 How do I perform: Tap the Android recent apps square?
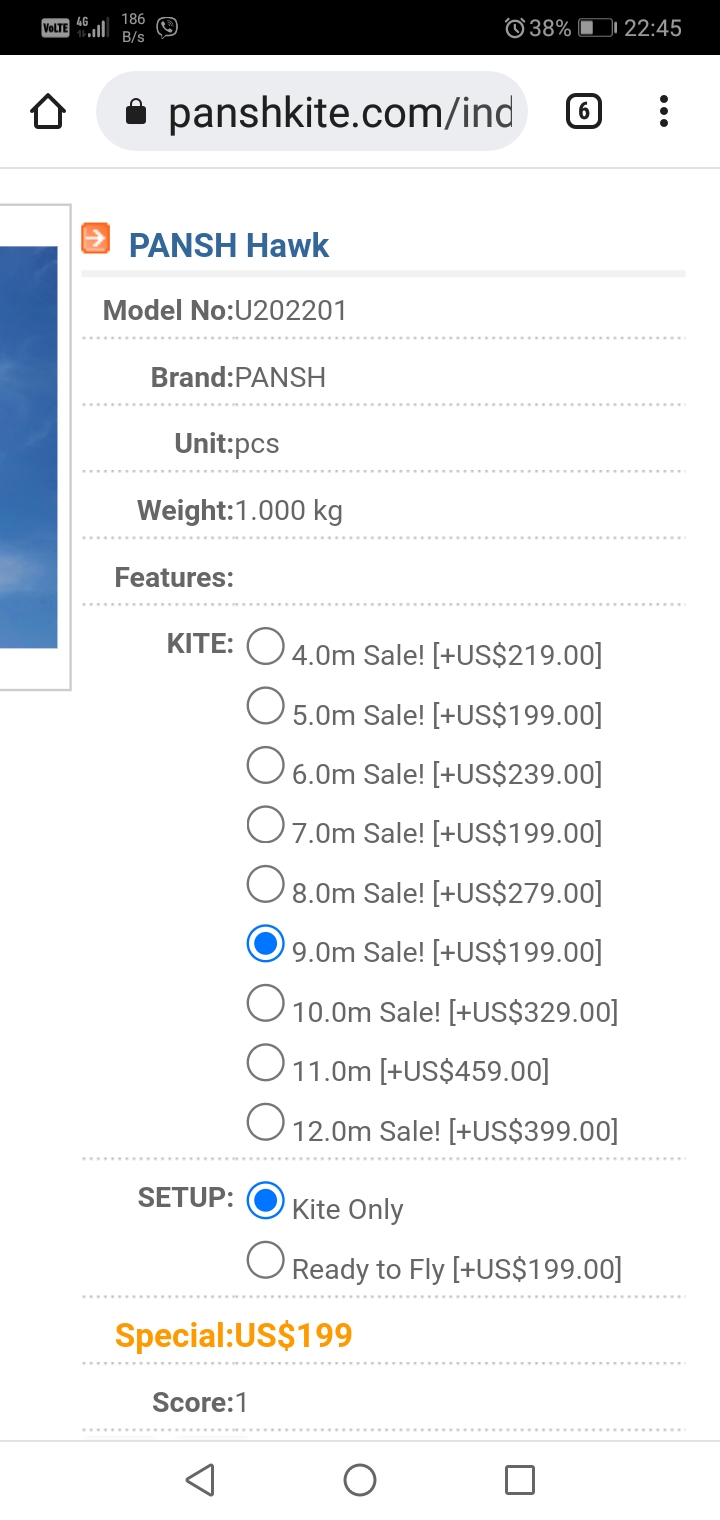tap(519, 1479)
